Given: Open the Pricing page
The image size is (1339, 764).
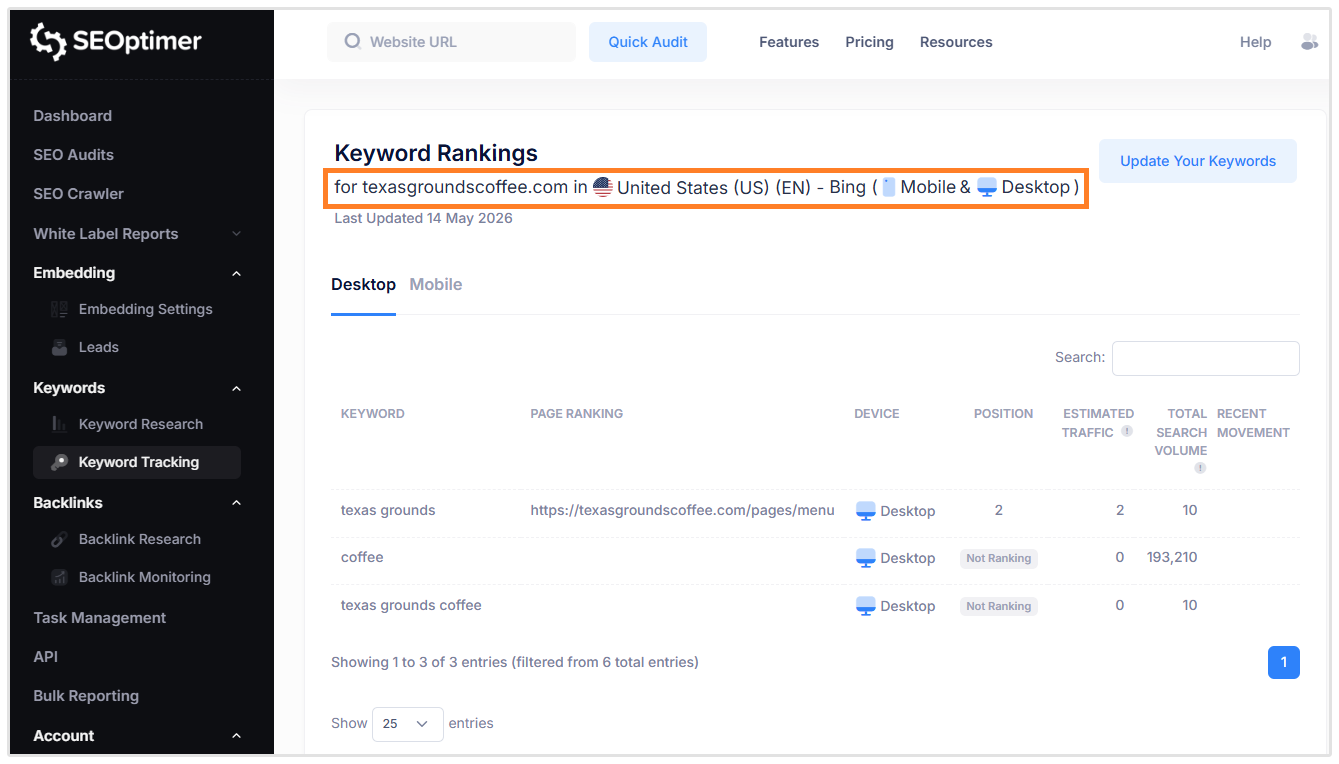Looking at the screenshot, I should (869, 42).
